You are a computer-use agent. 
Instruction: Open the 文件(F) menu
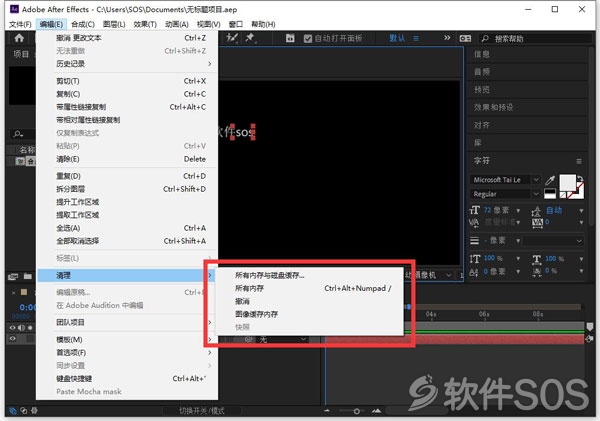click(x=20, y=24)
